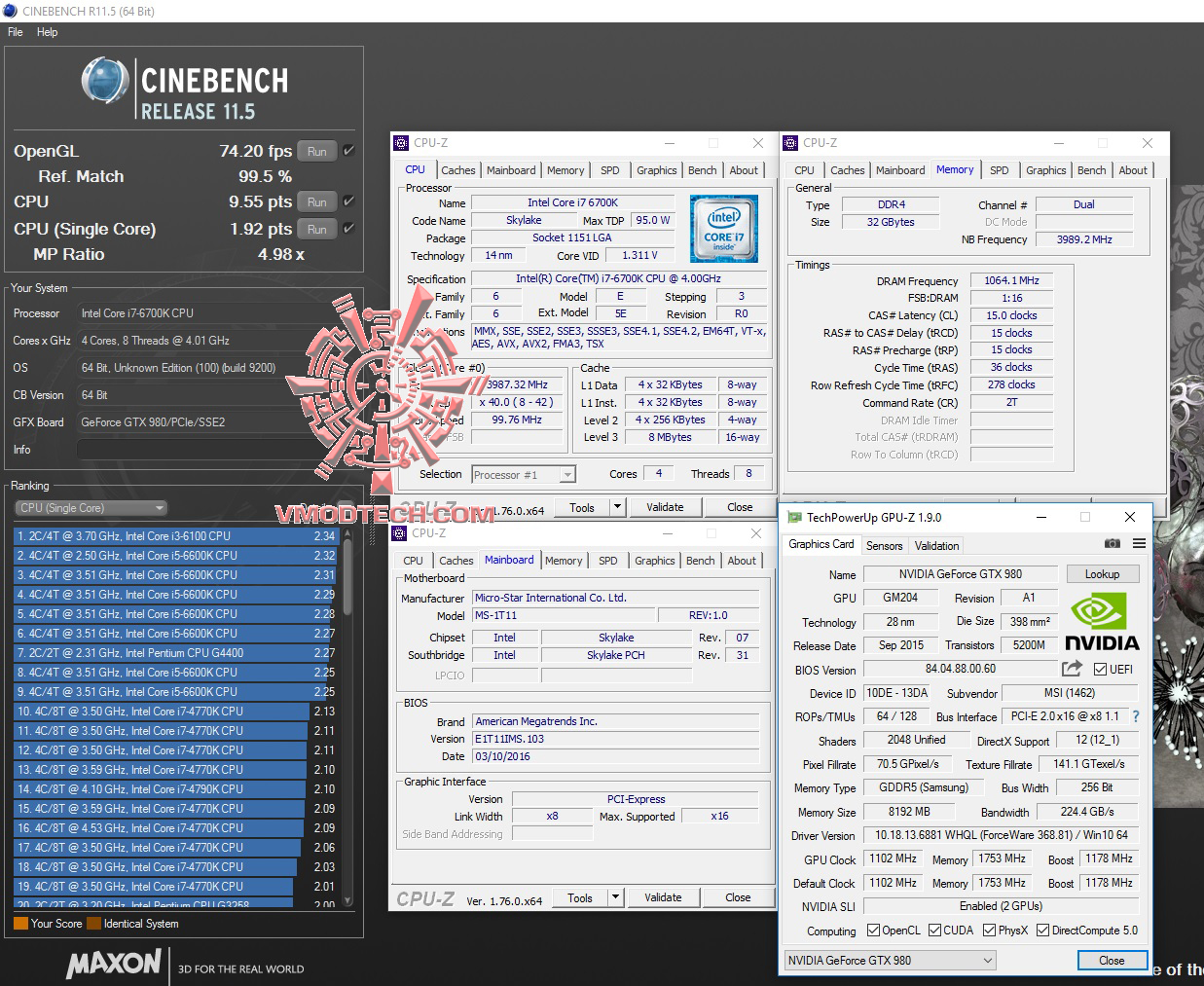1204x986 pixels.
Task: Open Memory tab in Mainboard CPU-Z window
Action: click(x=564, y=561)
